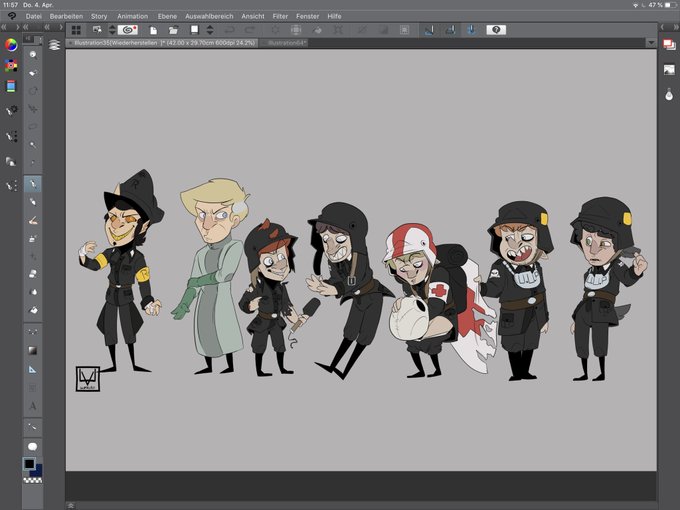The image size is (680, 510).
Task: Switch to the Illustration35 document tab
Action: point(162,43)
